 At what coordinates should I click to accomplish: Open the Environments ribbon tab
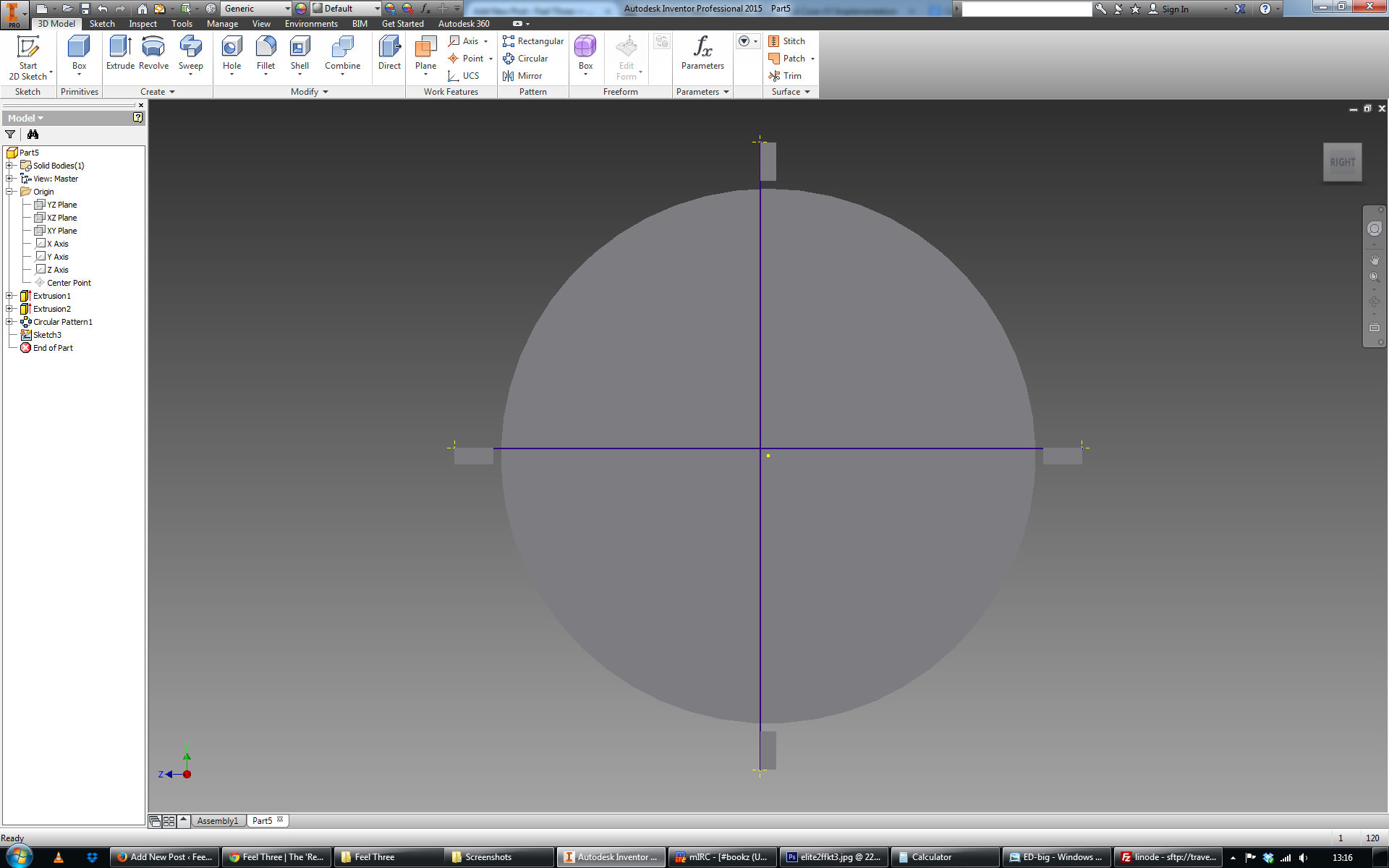[x=311, y=24]
